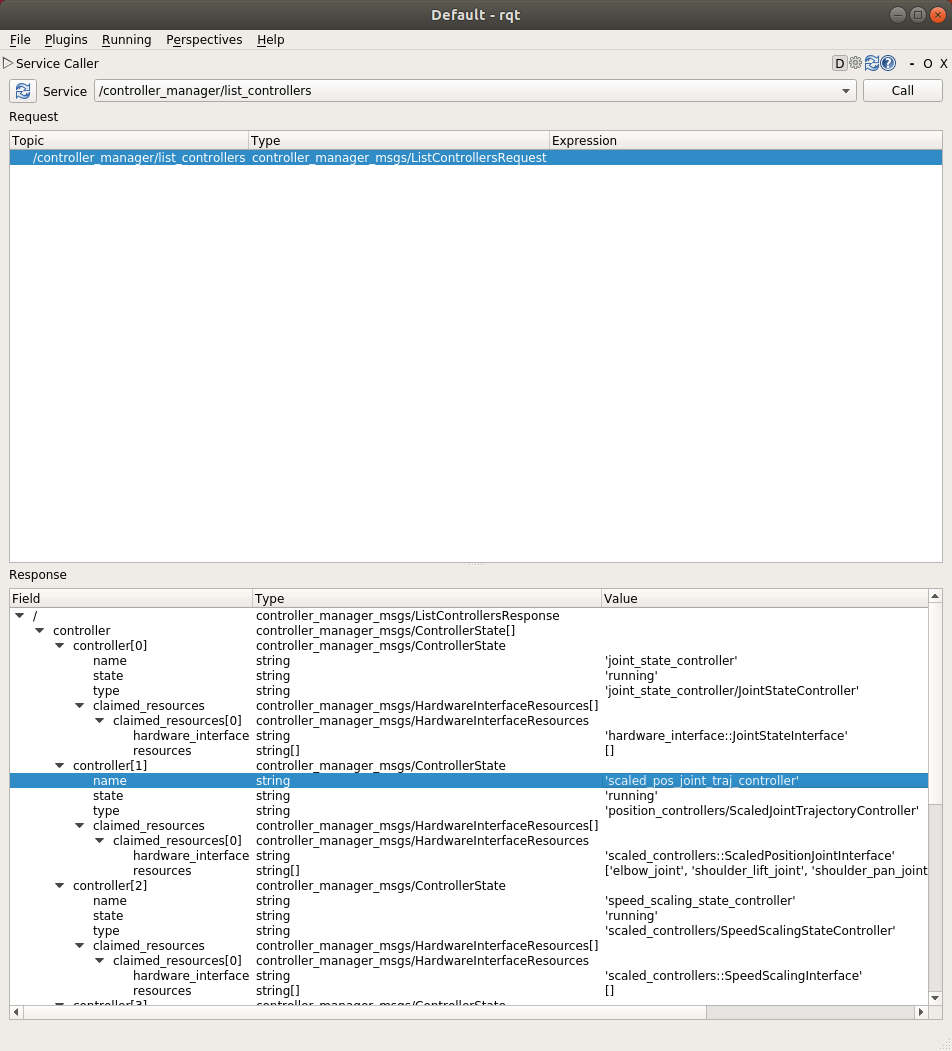
Task: Click the Response horizontal scrollbar thumb
Action: click(365, 1012)
